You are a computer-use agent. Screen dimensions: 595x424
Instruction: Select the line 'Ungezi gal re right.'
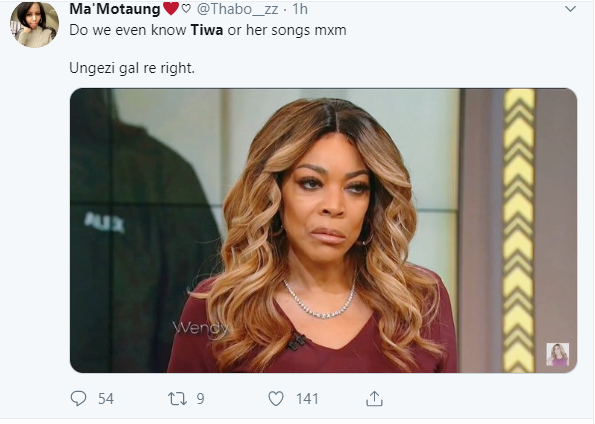coord(132,68)
